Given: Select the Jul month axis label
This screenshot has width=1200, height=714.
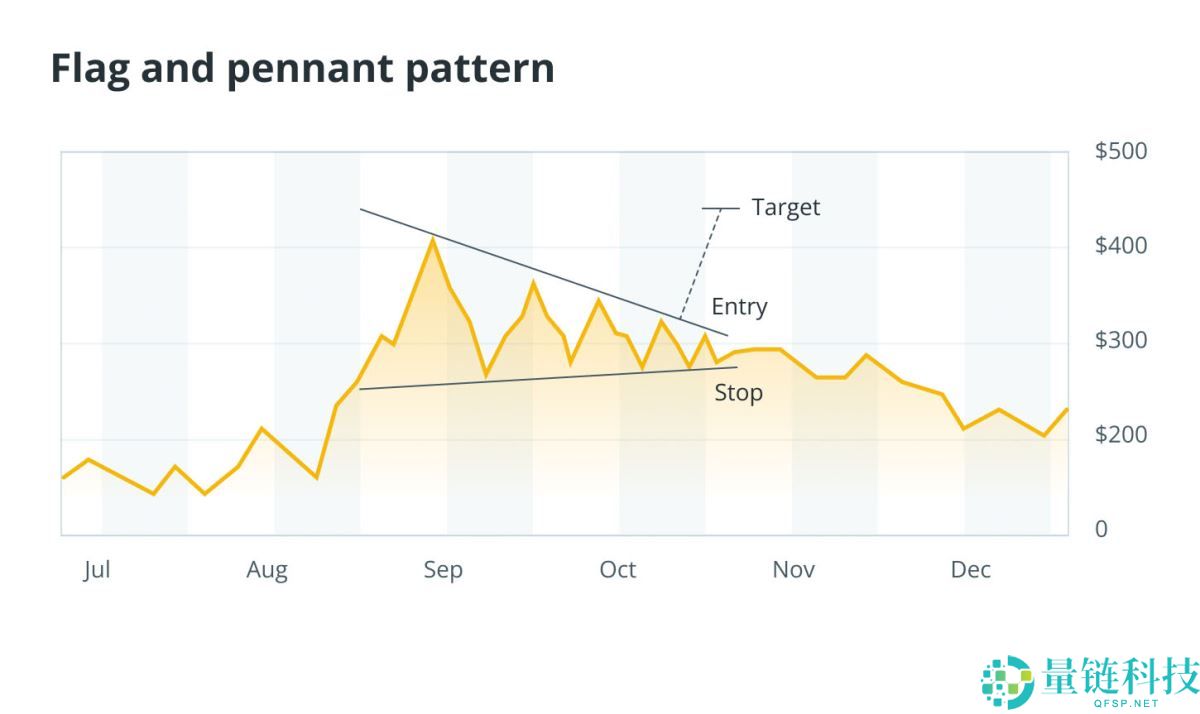Looking at the screenshot, I should (96, 570).
